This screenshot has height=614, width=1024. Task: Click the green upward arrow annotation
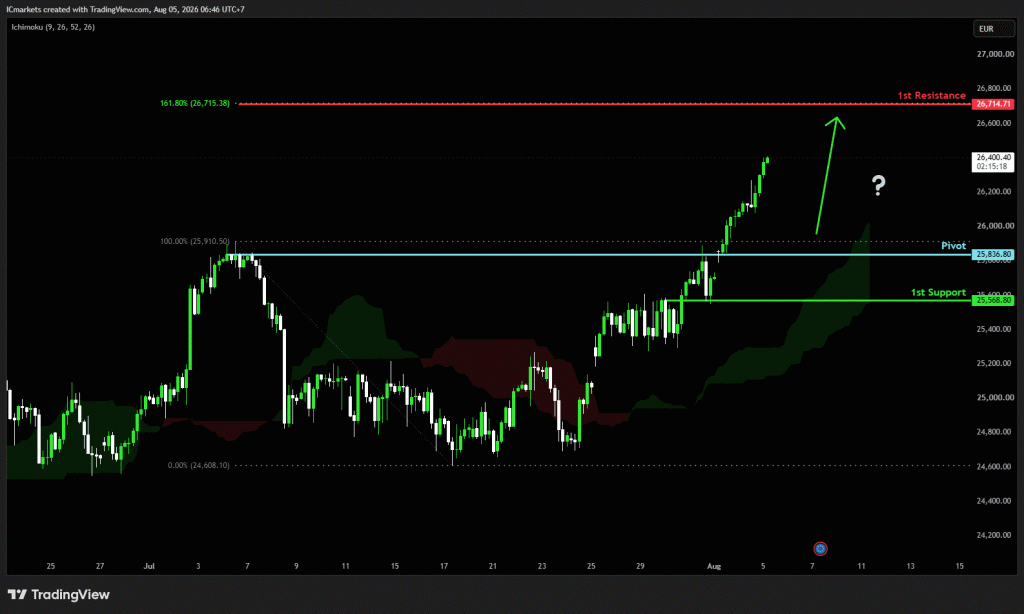(x=830, y=175)
